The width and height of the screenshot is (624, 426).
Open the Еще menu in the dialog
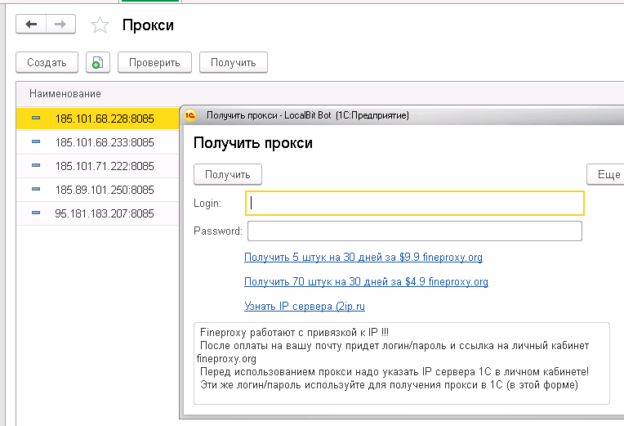[605, 174]
